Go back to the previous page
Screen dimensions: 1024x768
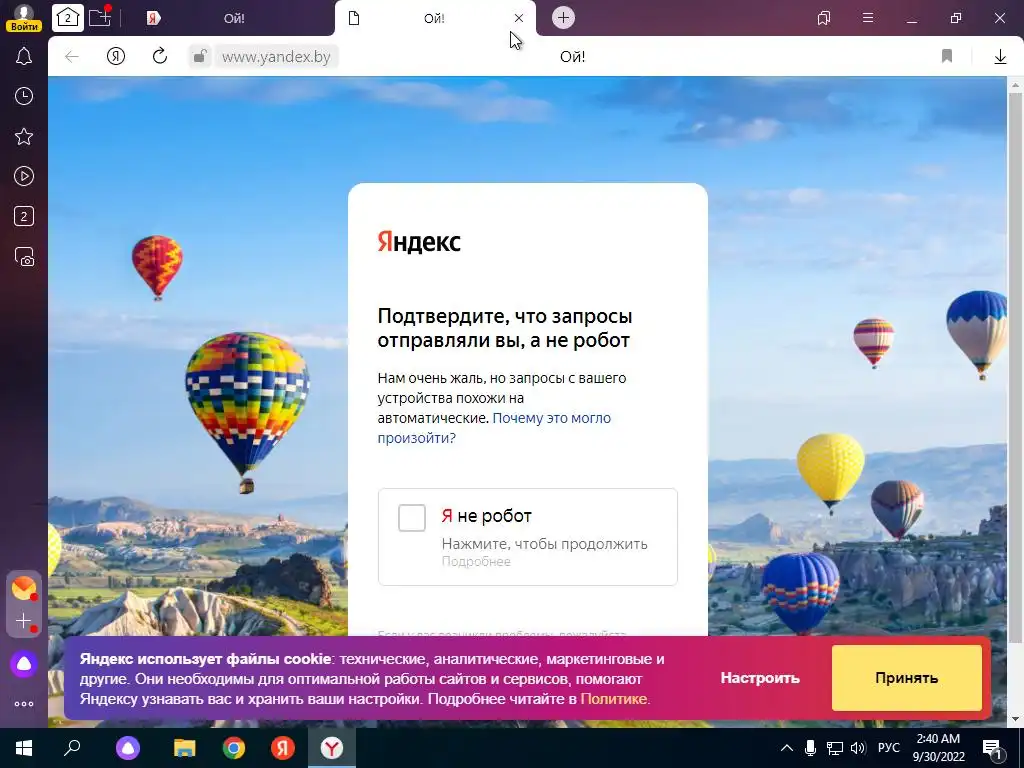click(x=72, y=57)
